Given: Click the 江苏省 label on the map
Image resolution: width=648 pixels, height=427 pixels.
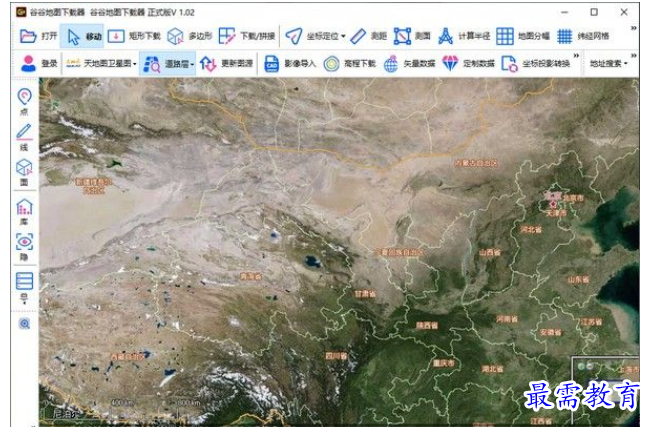Looking at the screenshot, I should coord(591,322).
